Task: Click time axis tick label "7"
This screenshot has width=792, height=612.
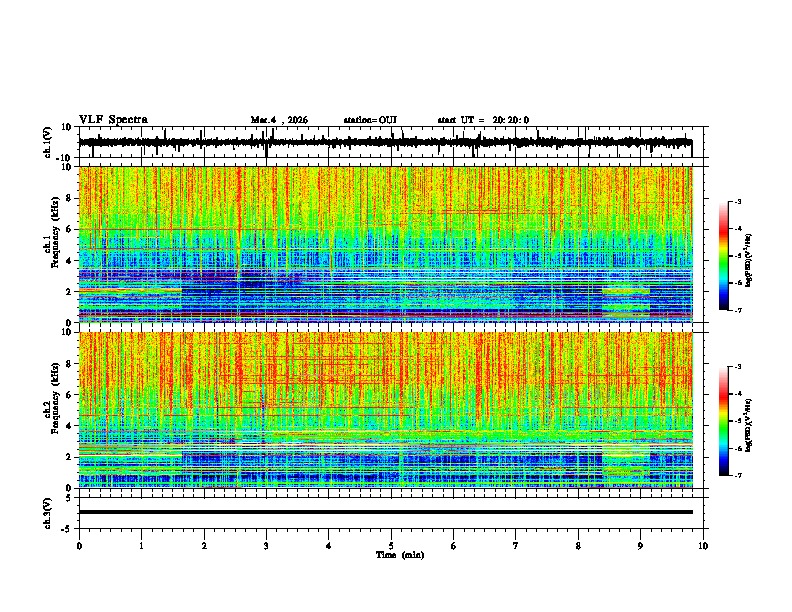Action: (x=516, y=546)
